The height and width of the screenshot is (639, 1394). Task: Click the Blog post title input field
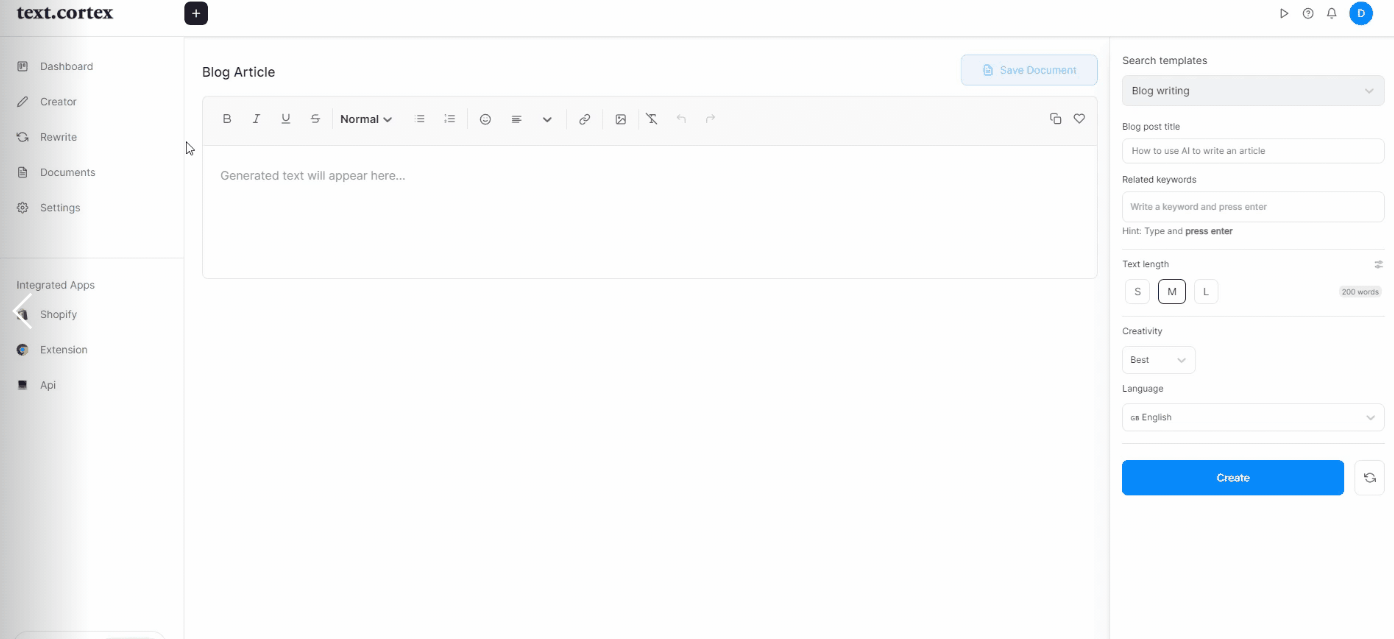[x=1253, y=151]
